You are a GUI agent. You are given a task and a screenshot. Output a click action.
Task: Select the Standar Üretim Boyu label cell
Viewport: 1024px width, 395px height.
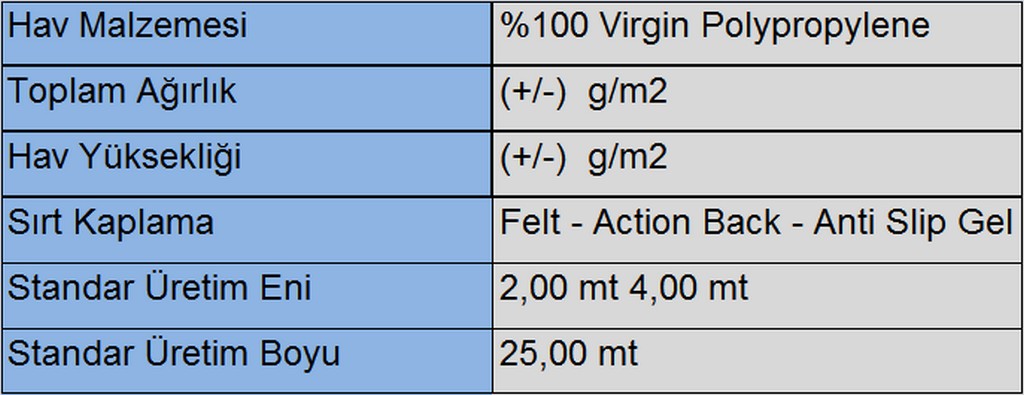[247, 360]
